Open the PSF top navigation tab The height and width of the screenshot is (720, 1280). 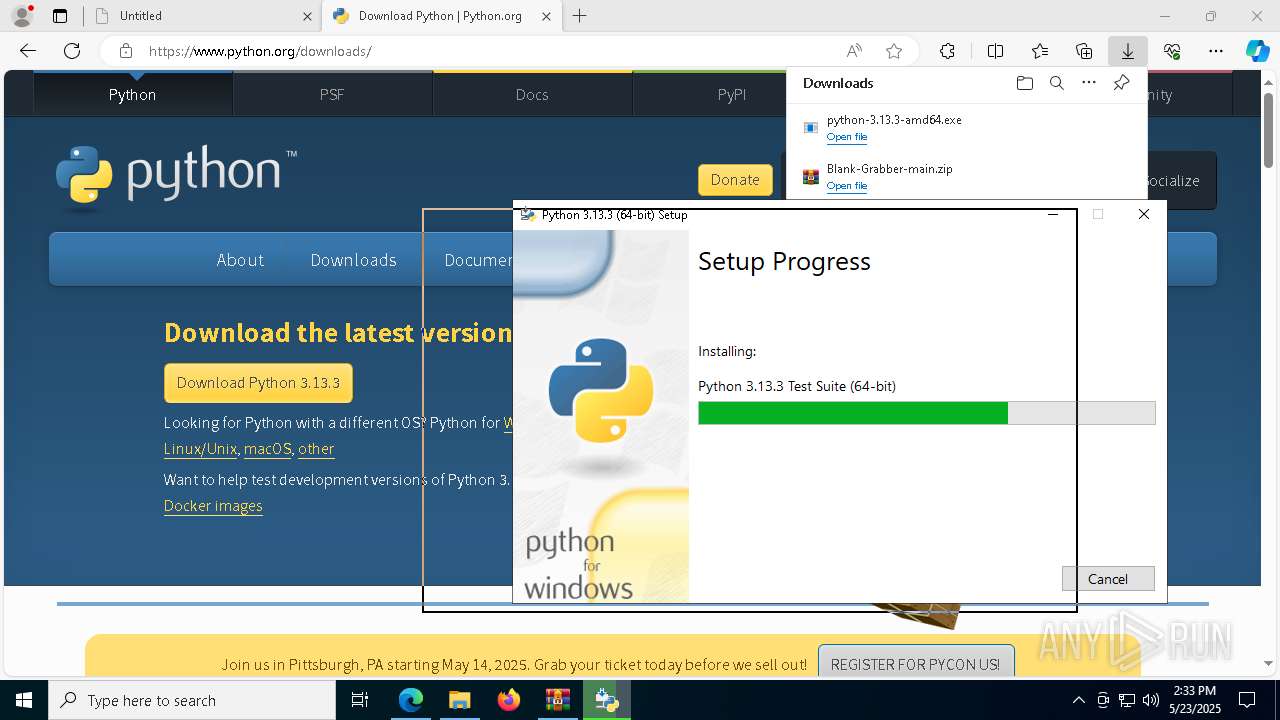pos(332,94)
